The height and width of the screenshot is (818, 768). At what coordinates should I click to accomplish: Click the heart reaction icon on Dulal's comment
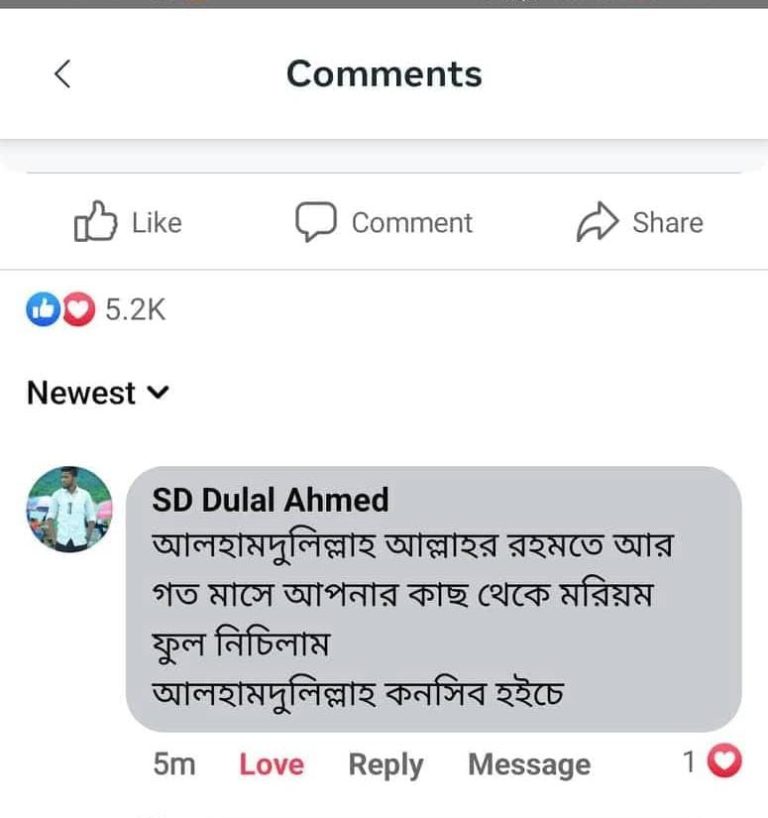(725, 763)
